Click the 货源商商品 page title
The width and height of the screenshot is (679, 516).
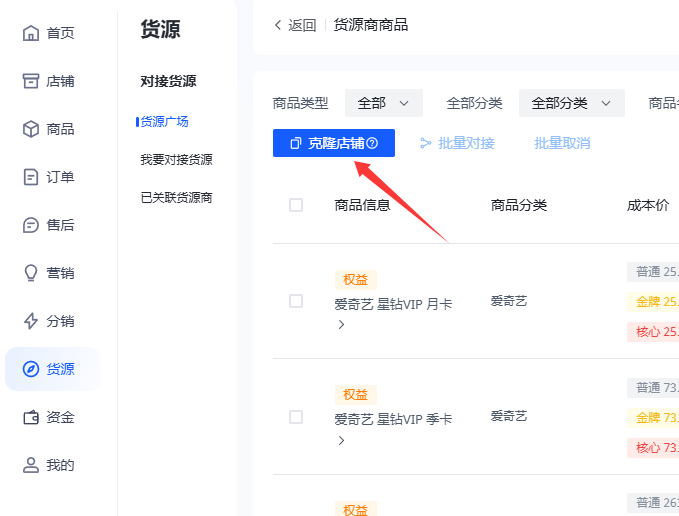[x=371, y=25]
